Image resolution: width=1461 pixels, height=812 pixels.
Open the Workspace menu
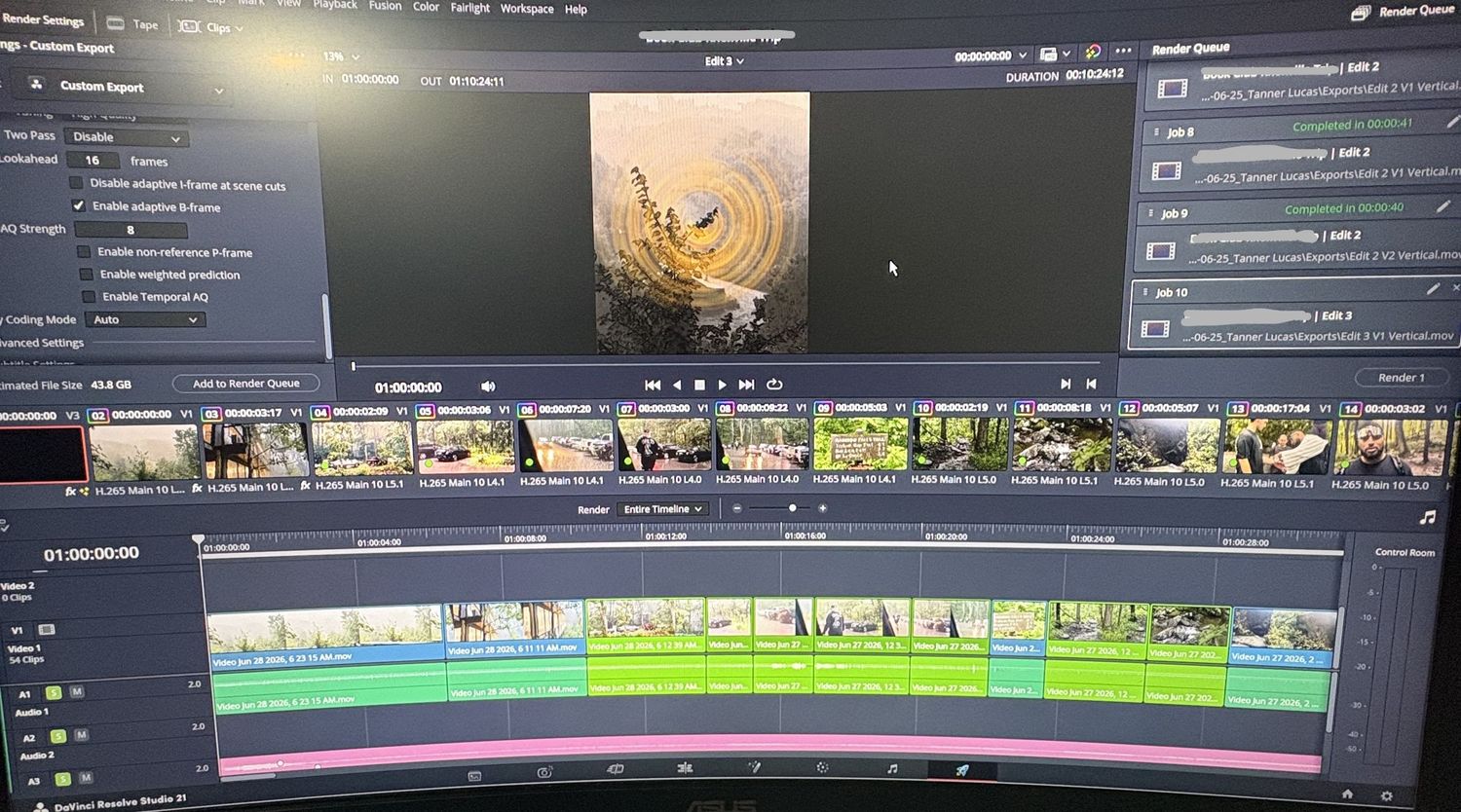[x=527, y=9]
